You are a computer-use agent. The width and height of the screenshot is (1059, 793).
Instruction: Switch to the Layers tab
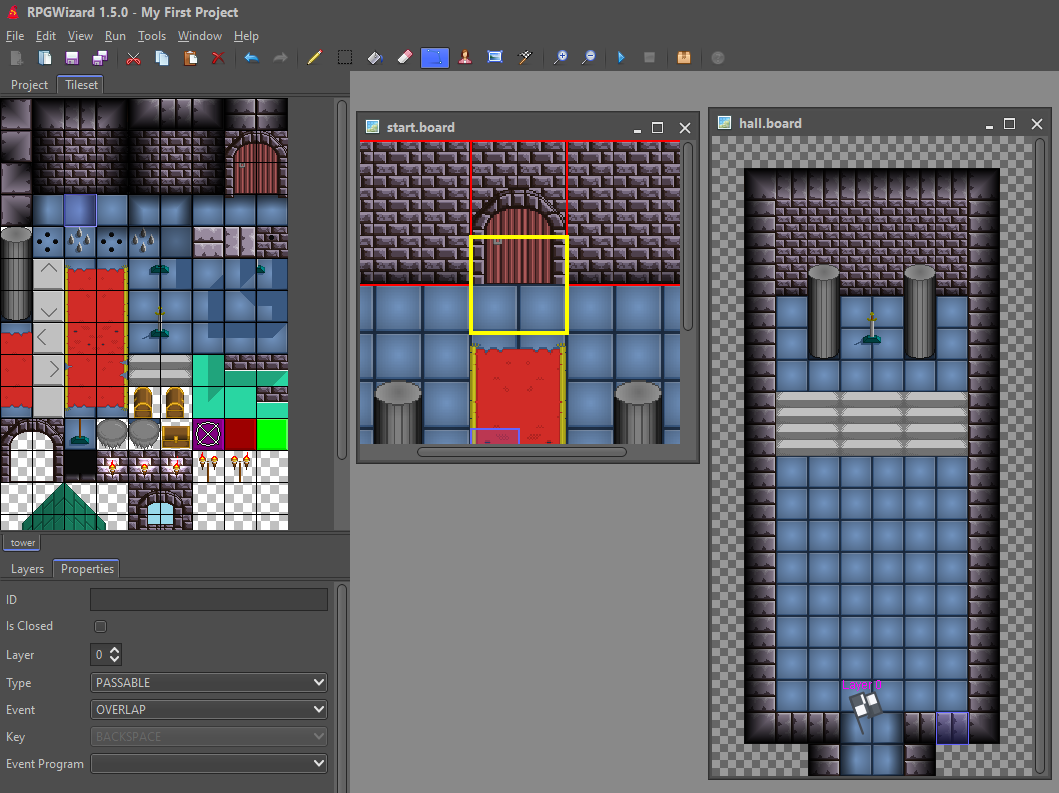pyautogui.click(x=27, y=569)
